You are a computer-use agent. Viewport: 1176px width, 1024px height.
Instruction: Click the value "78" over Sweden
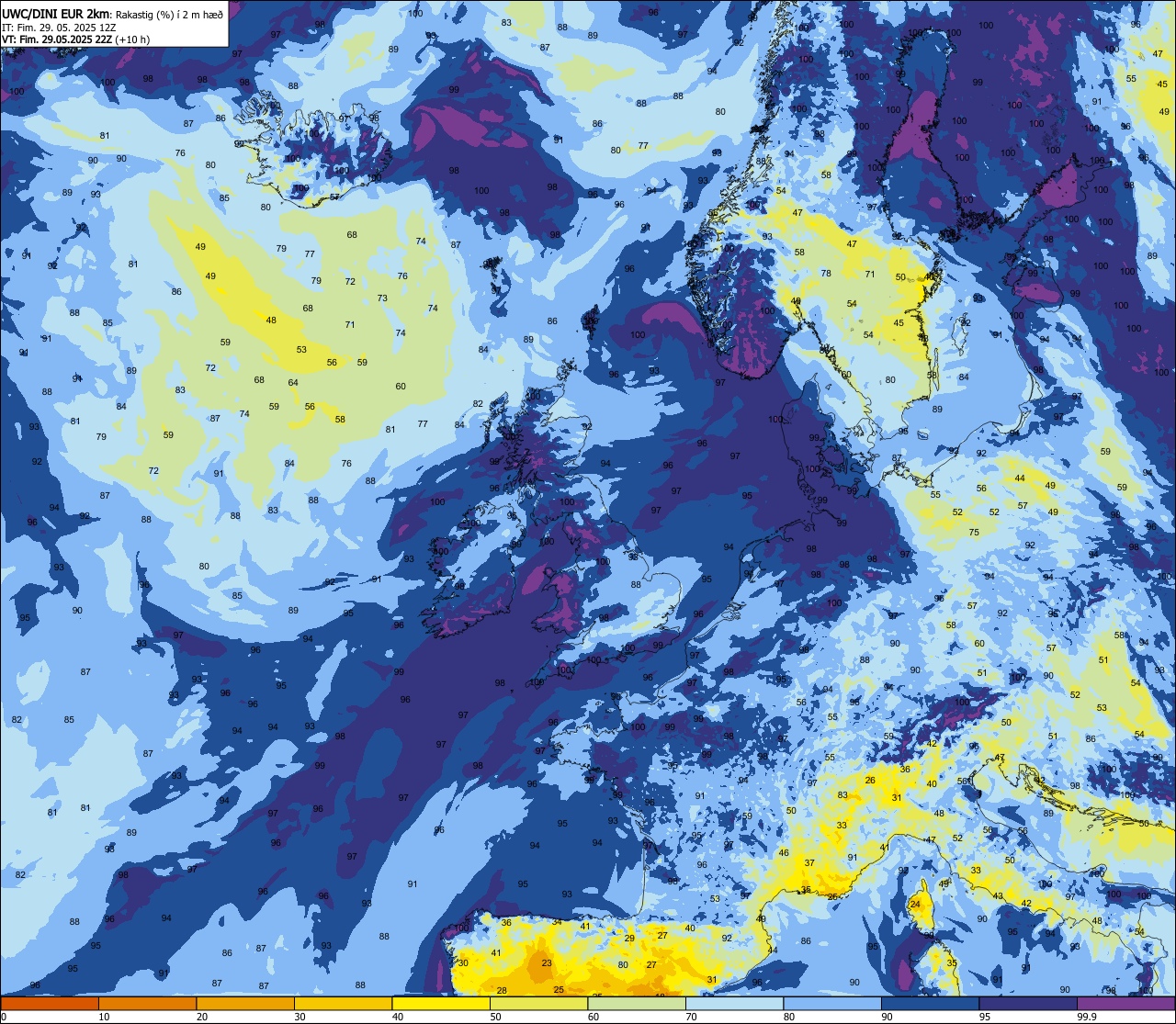point(826,274)
